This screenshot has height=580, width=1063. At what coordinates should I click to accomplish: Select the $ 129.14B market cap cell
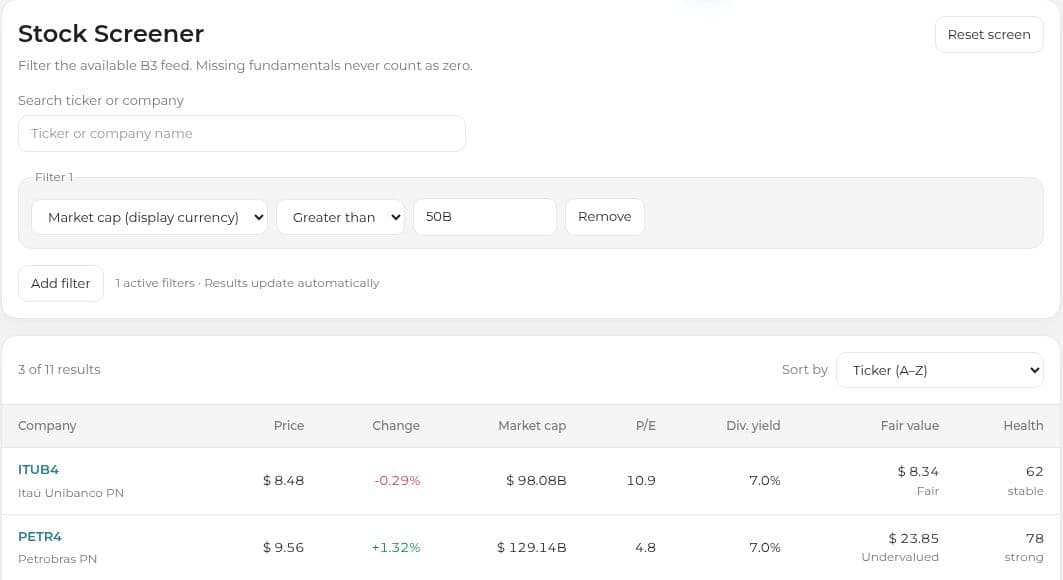coord(532,547)
